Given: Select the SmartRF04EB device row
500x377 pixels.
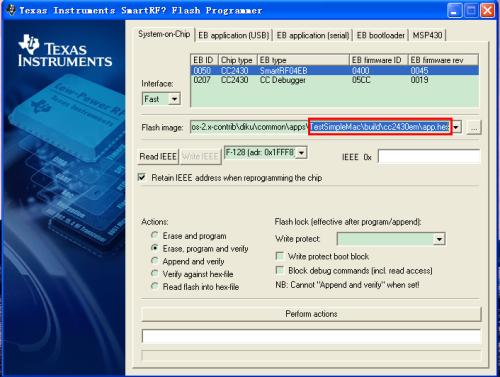Looking at the screenshot, I should (335, 71).
